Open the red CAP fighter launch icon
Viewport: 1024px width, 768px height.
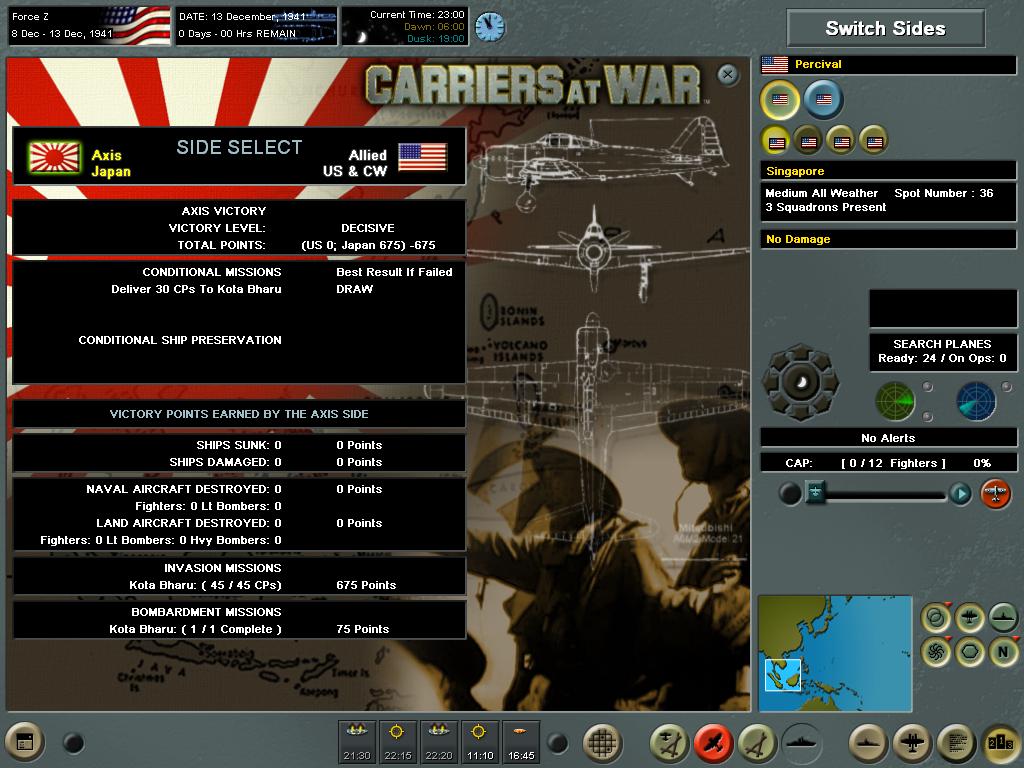995,493
